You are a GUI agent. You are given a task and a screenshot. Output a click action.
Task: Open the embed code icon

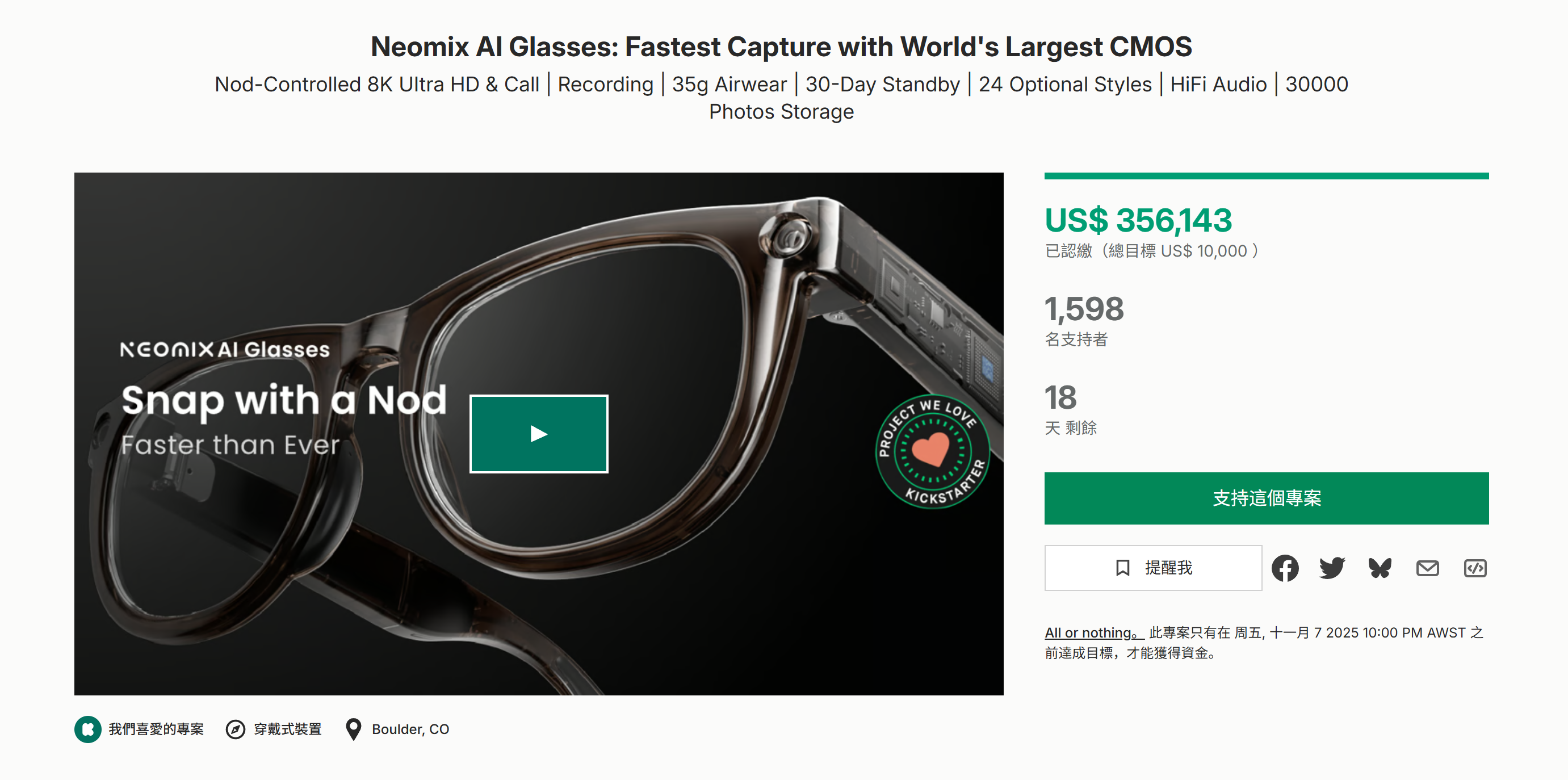coord(1474,568)
